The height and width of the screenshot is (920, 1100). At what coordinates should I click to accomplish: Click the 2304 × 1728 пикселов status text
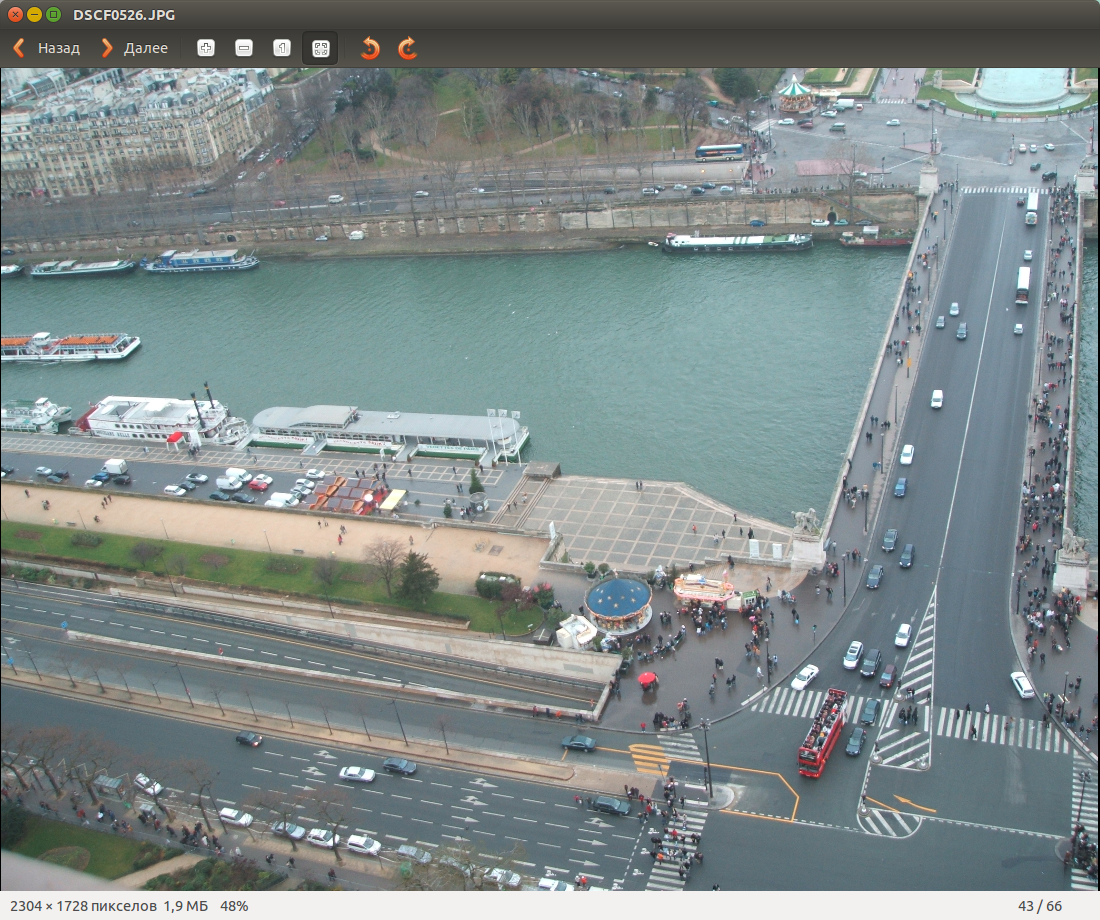(x=83, y=906)
